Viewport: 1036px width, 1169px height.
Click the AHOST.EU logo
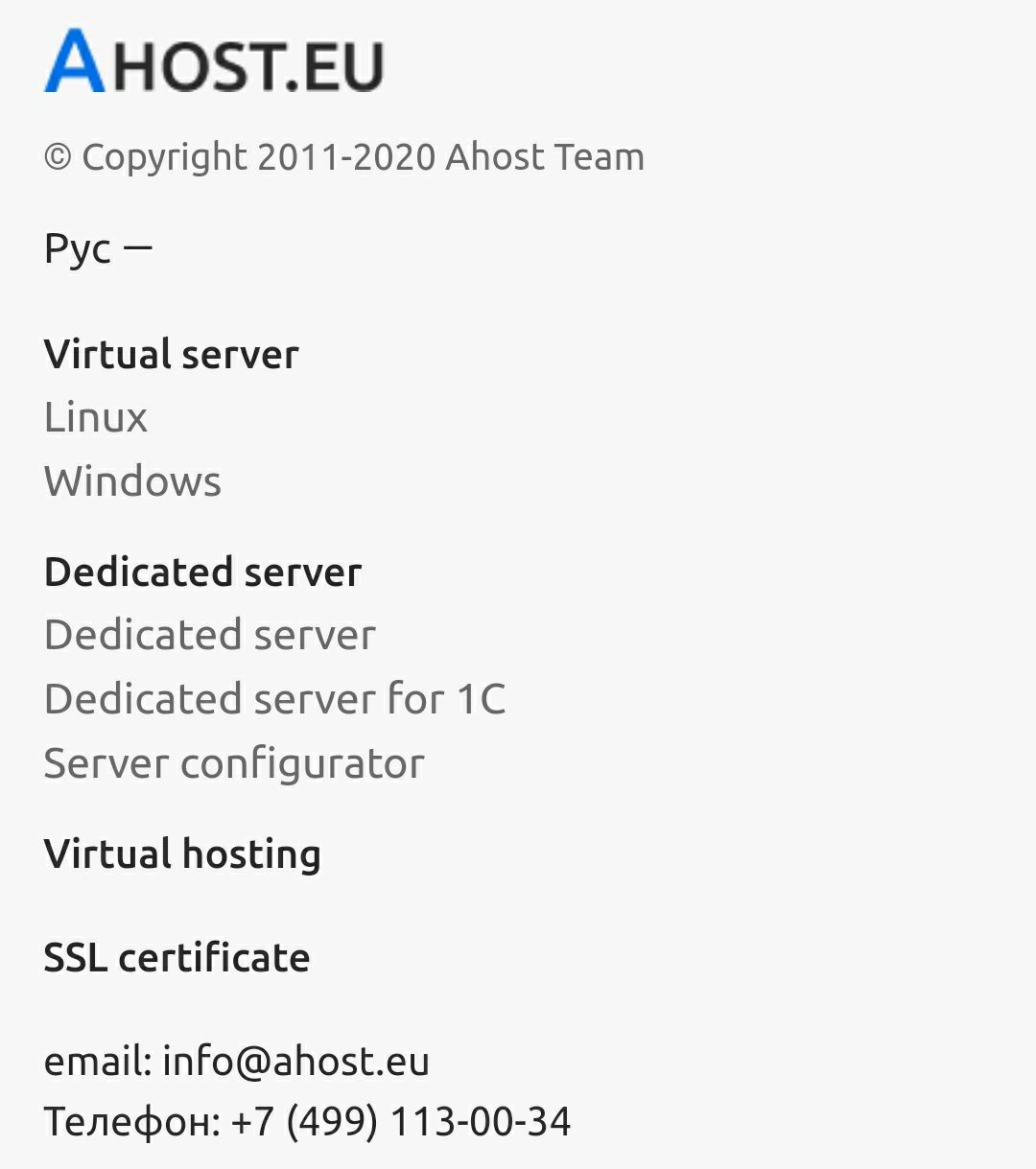tap(214, 61)
